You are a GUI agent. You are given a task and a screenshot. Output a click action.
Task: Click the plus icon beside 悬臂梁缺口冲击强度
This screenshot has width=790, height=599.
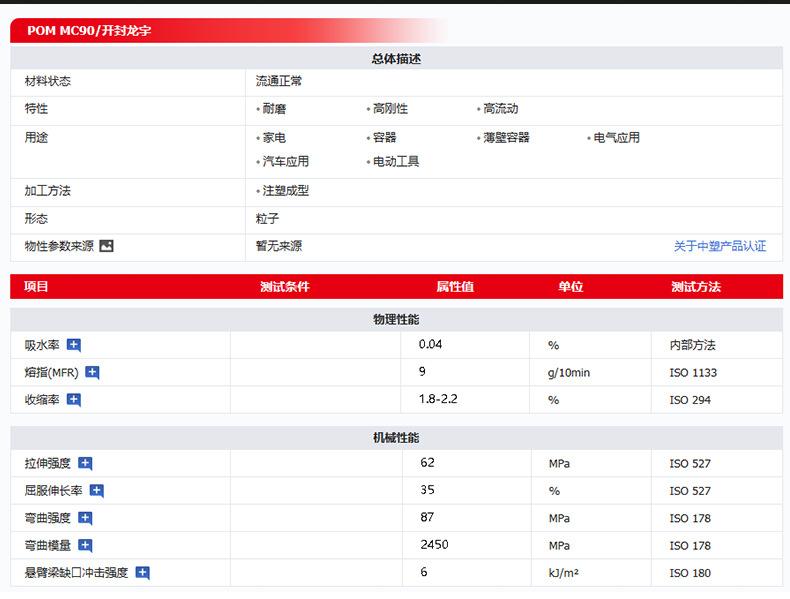coord(143,573)
